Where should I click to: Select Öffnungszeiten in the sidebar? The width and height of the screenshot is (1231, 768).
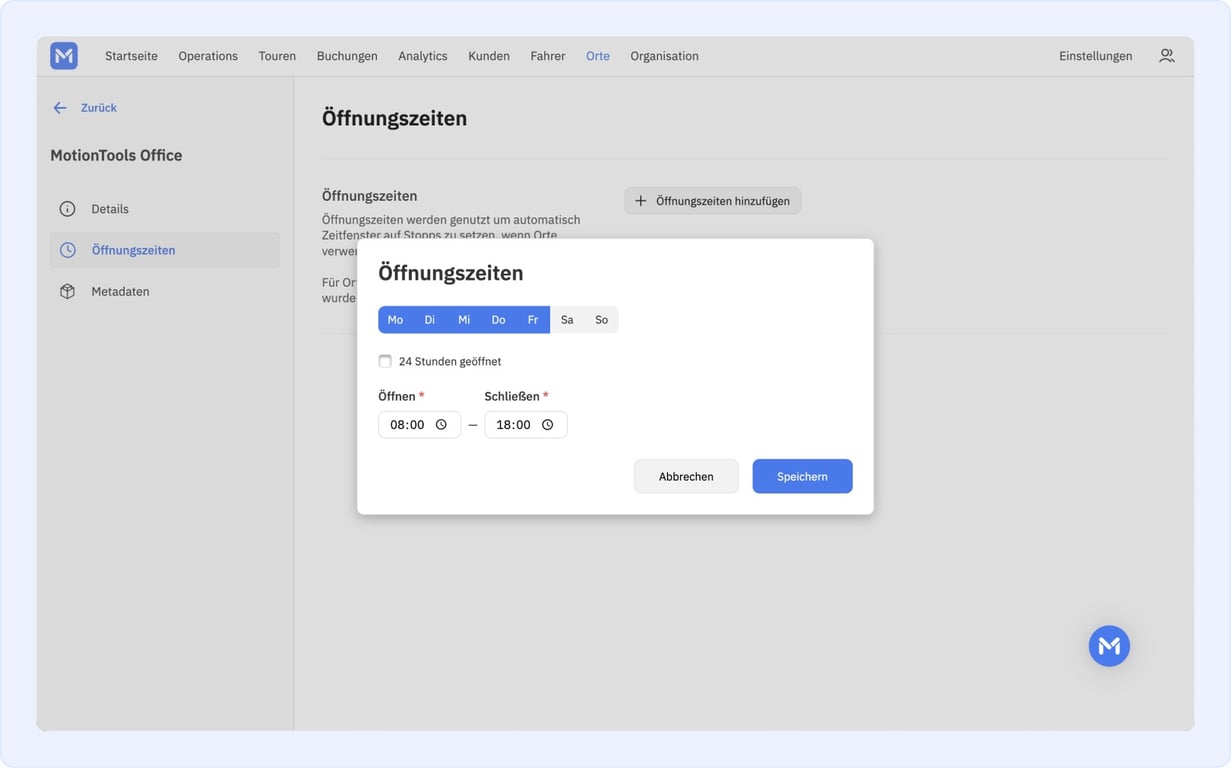click(165, 250)
